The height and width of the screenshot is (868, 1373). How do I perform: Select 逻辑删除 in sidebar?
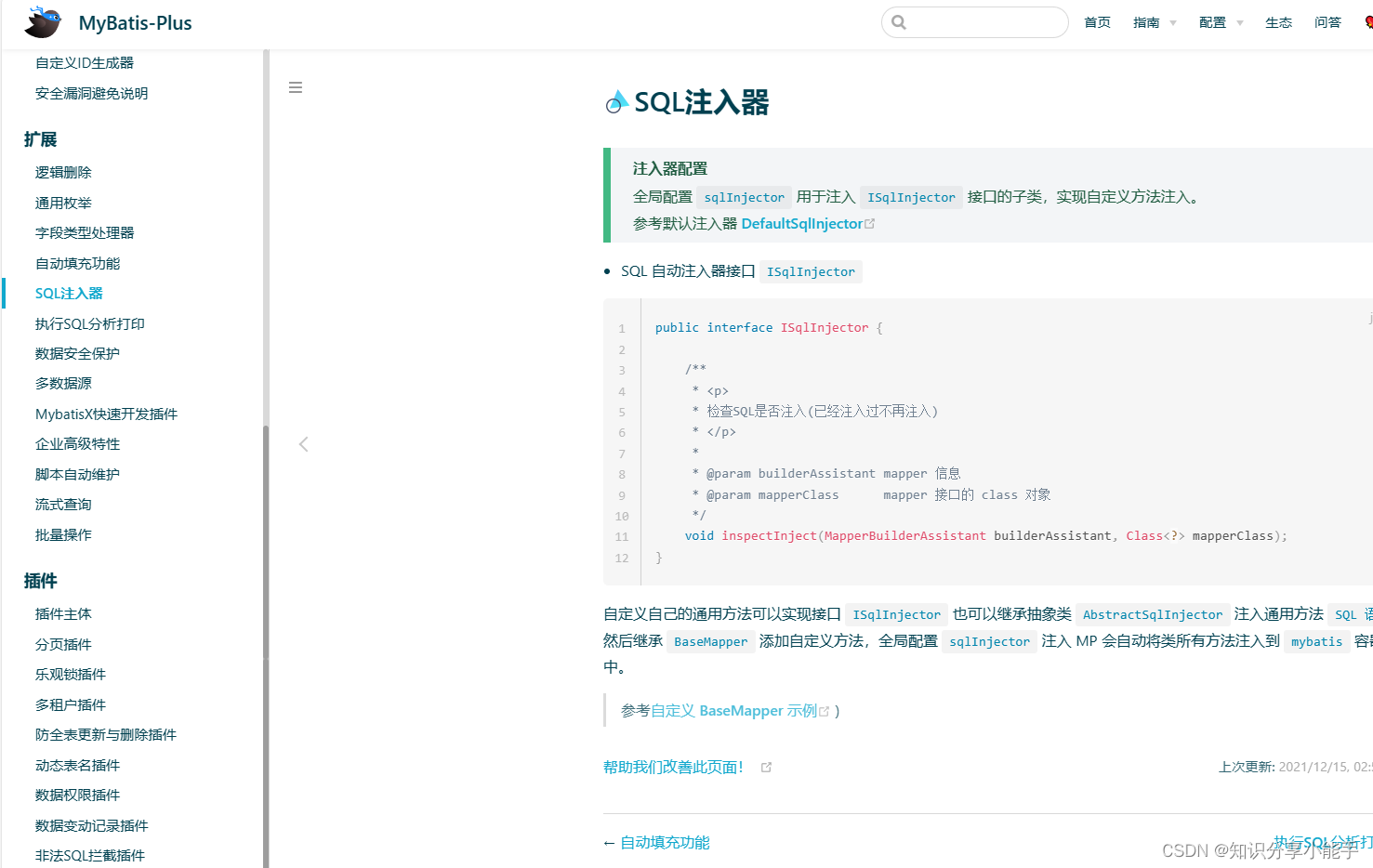(x=63, y=173)
